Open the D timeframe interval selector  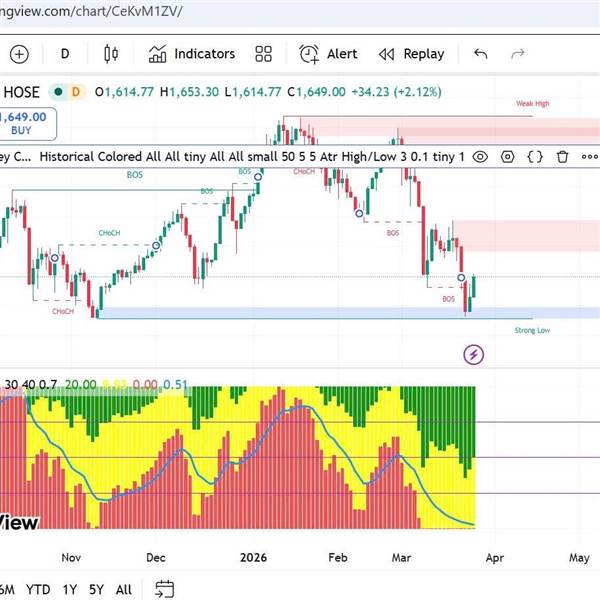[65, 54]
